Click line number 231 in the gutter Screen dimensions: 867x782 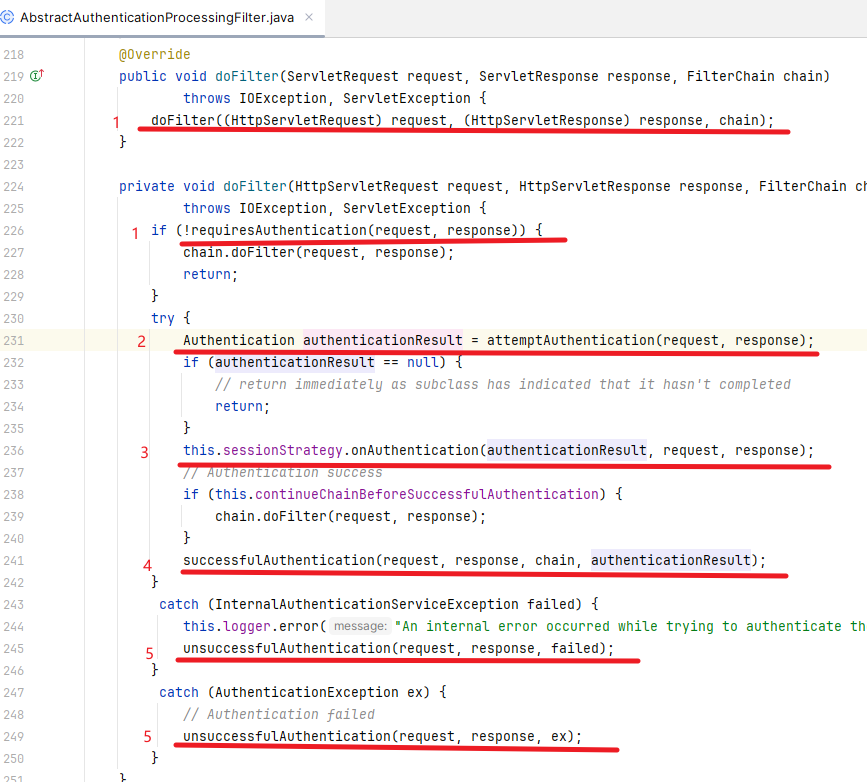pyautogui.click(x=14, y=340)
